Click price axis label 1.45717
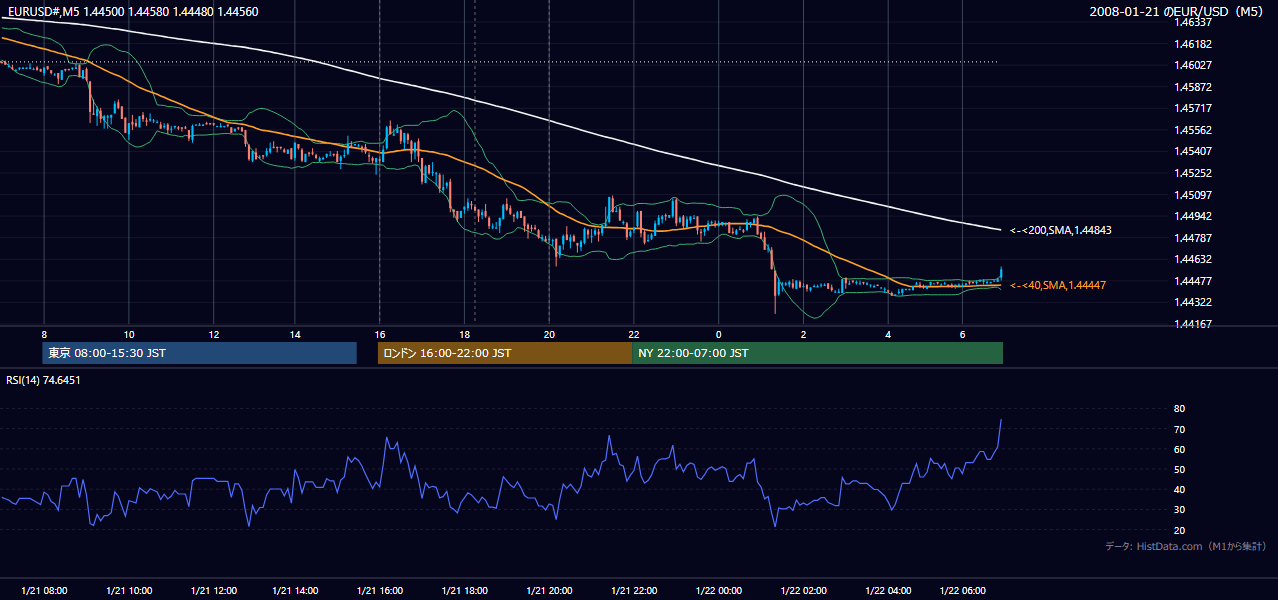The image size is (1278, 600). 1192,108
